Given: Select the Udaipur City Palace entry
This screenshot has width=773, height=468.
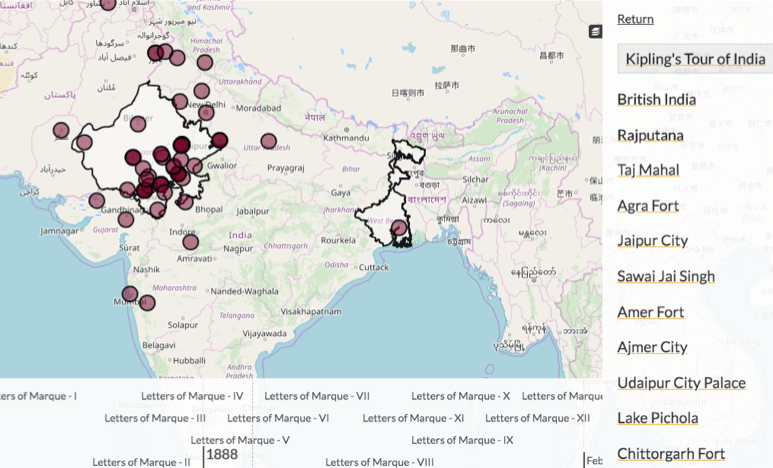Looking at the screenshot, I should (681, 382).
